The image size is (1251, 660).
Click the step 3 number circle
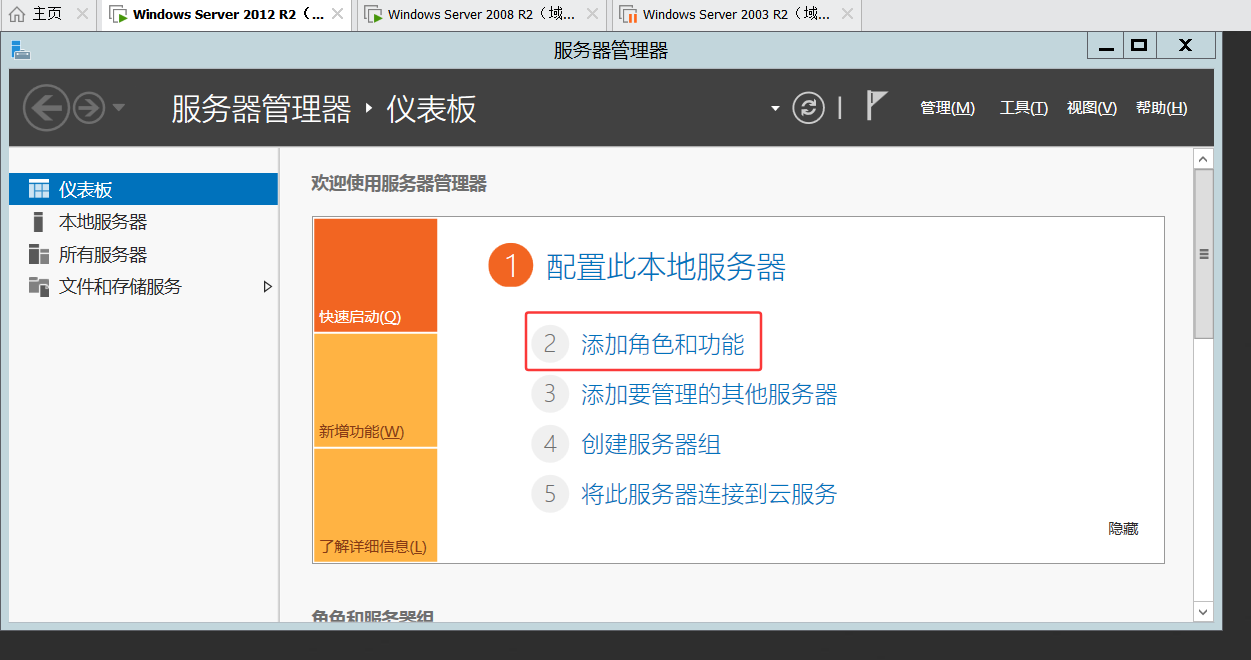(x=550, y=394)
